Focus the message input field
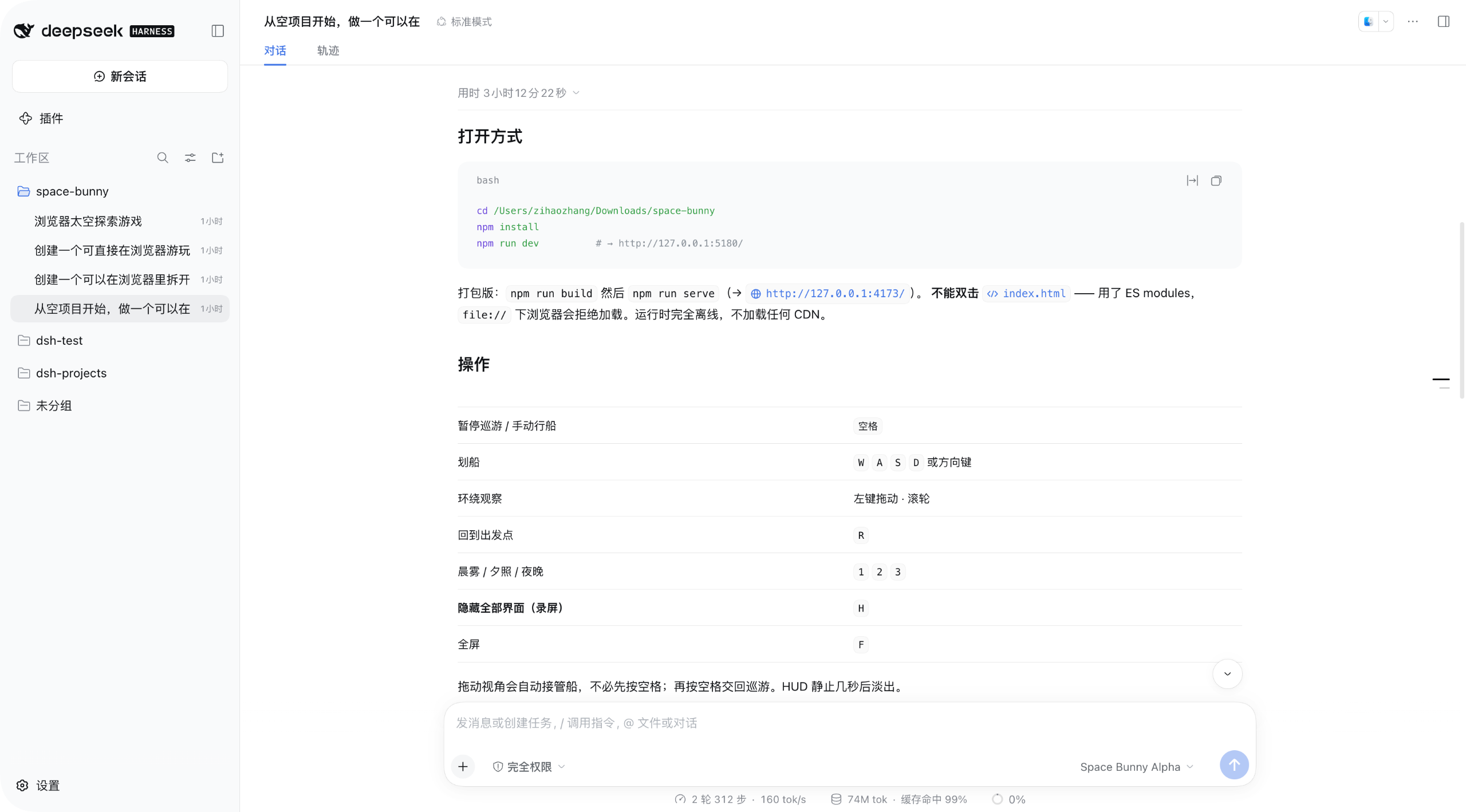Image resolution: width=1466 pixels, height=812 pixels. coord(850,723)
